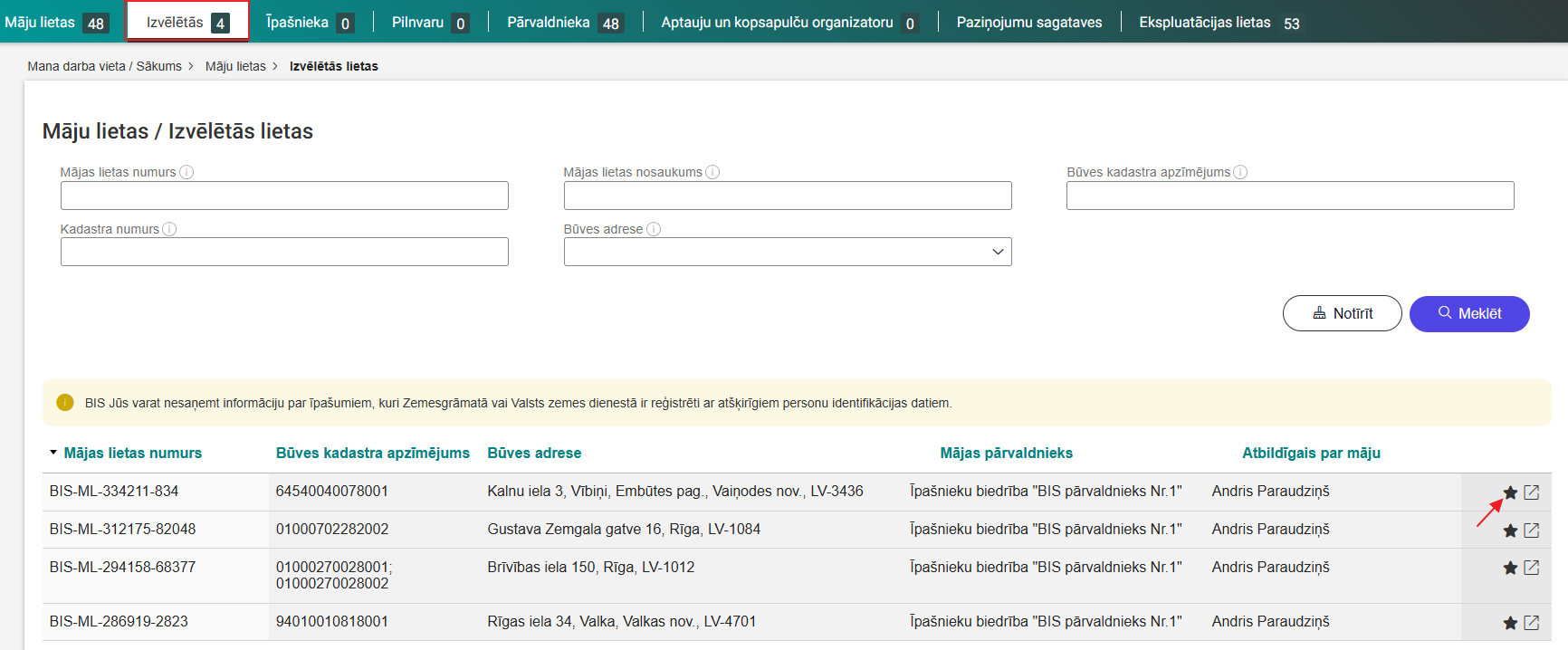Expand the Būves adrese dropdown
This screenshot has height=650, width=1568.
click(998, 252)
